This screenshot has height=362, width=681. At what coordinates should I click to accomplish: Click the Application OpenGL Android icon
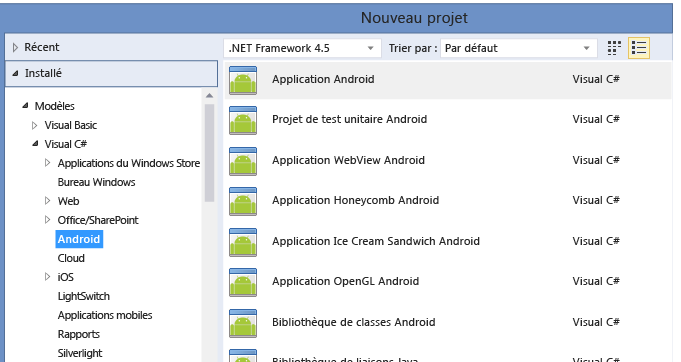point(243,283)
